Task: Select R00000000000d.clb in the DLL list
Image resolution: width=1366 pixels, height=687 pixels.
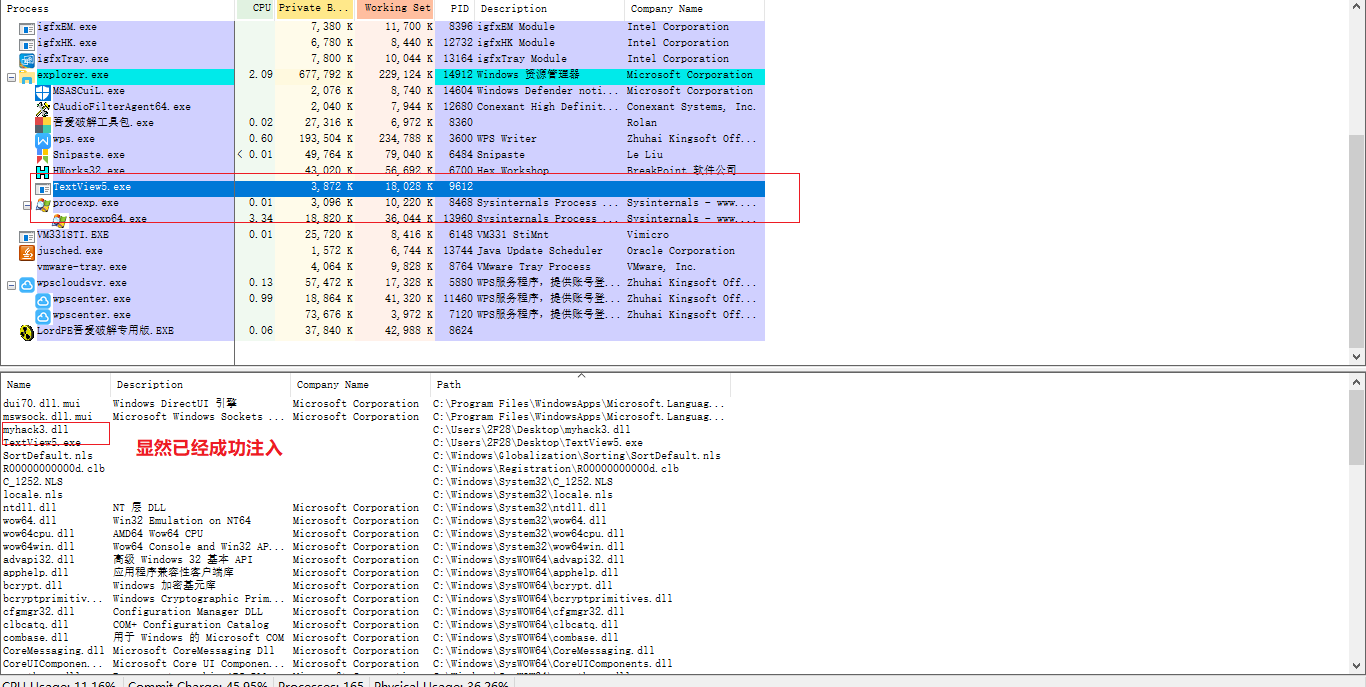Action: click(54, 468)
